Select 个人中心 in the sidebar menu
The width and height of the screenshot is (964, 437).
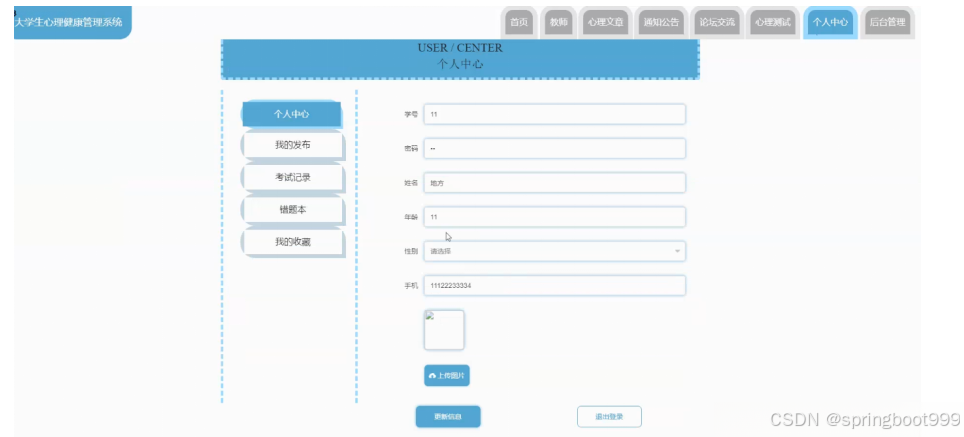coord(291,114)
